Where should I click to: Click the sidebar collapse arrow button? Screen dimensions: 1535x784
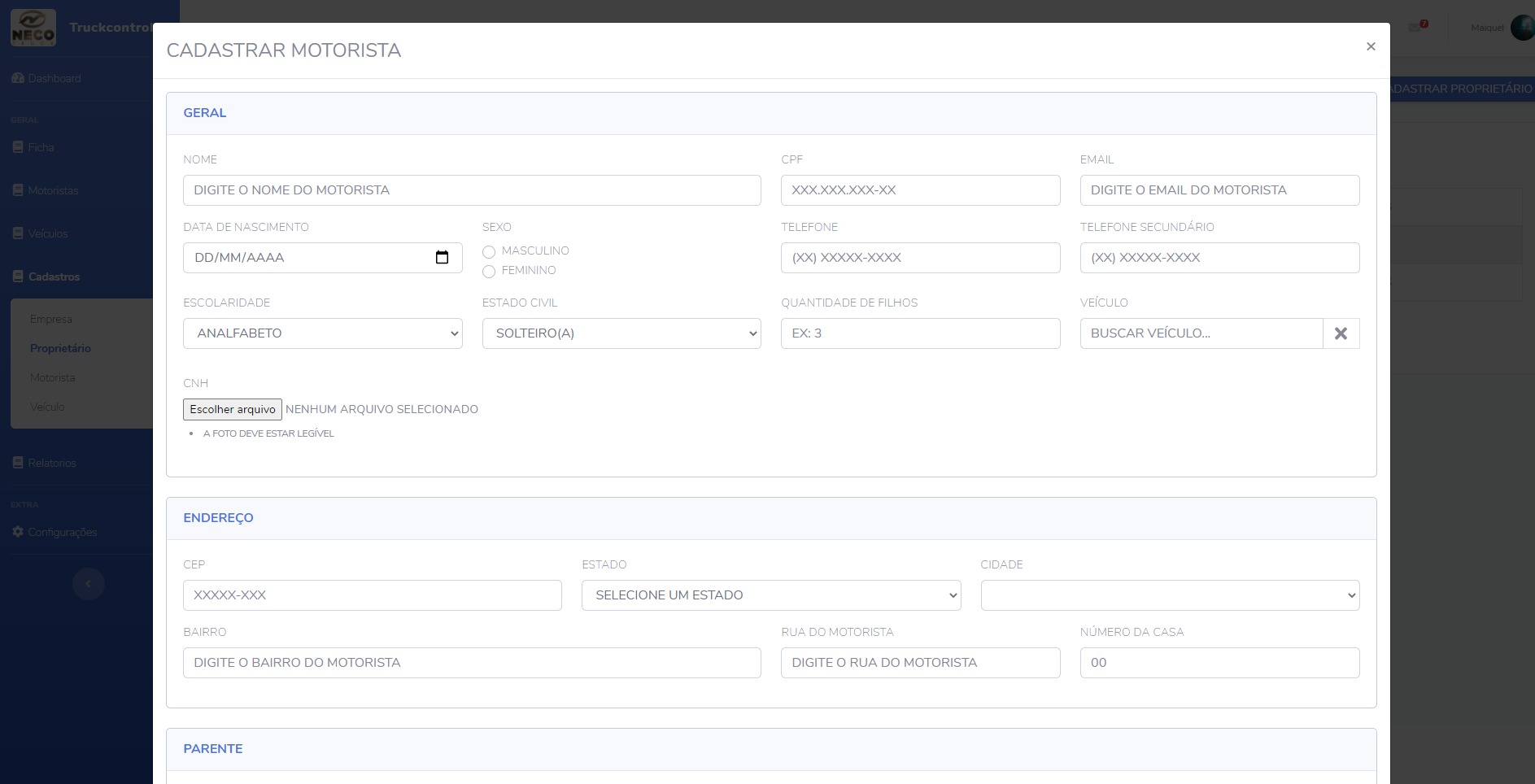pyautogui.click(x=89, y=584)
